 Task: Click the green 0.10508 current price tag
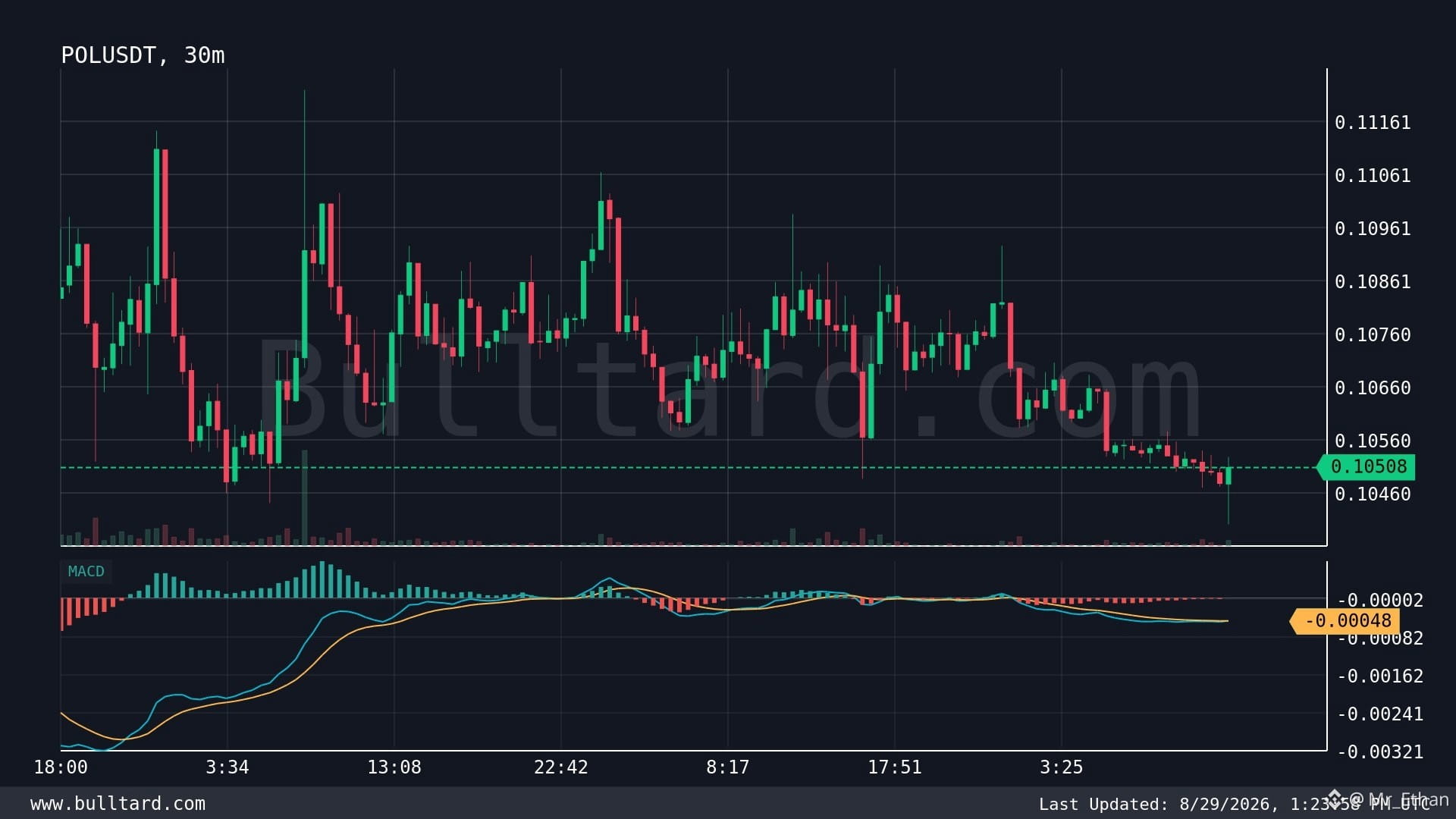pyautogui.click(x=1368, y=466)
